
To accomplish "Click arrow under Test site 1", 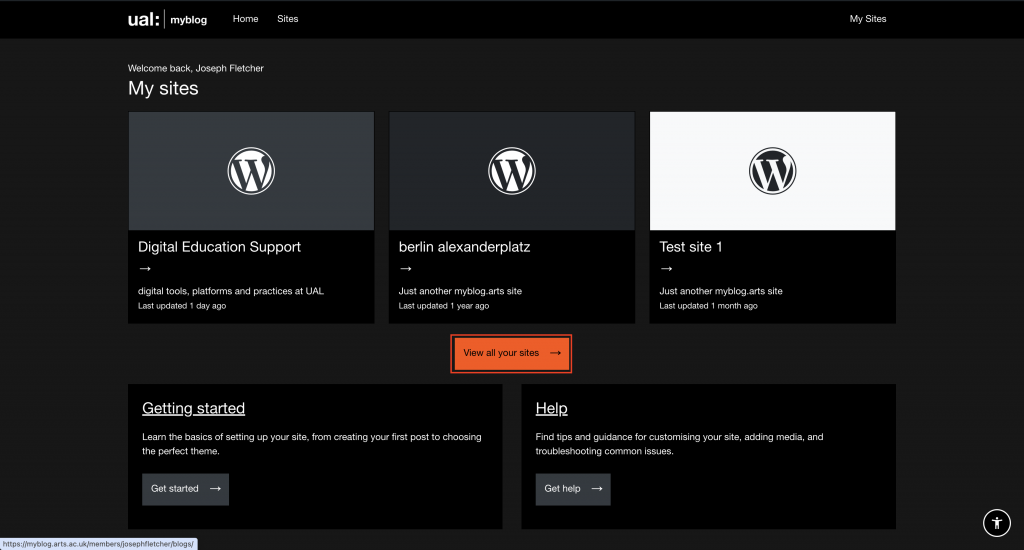I will [x=666, y=268].
